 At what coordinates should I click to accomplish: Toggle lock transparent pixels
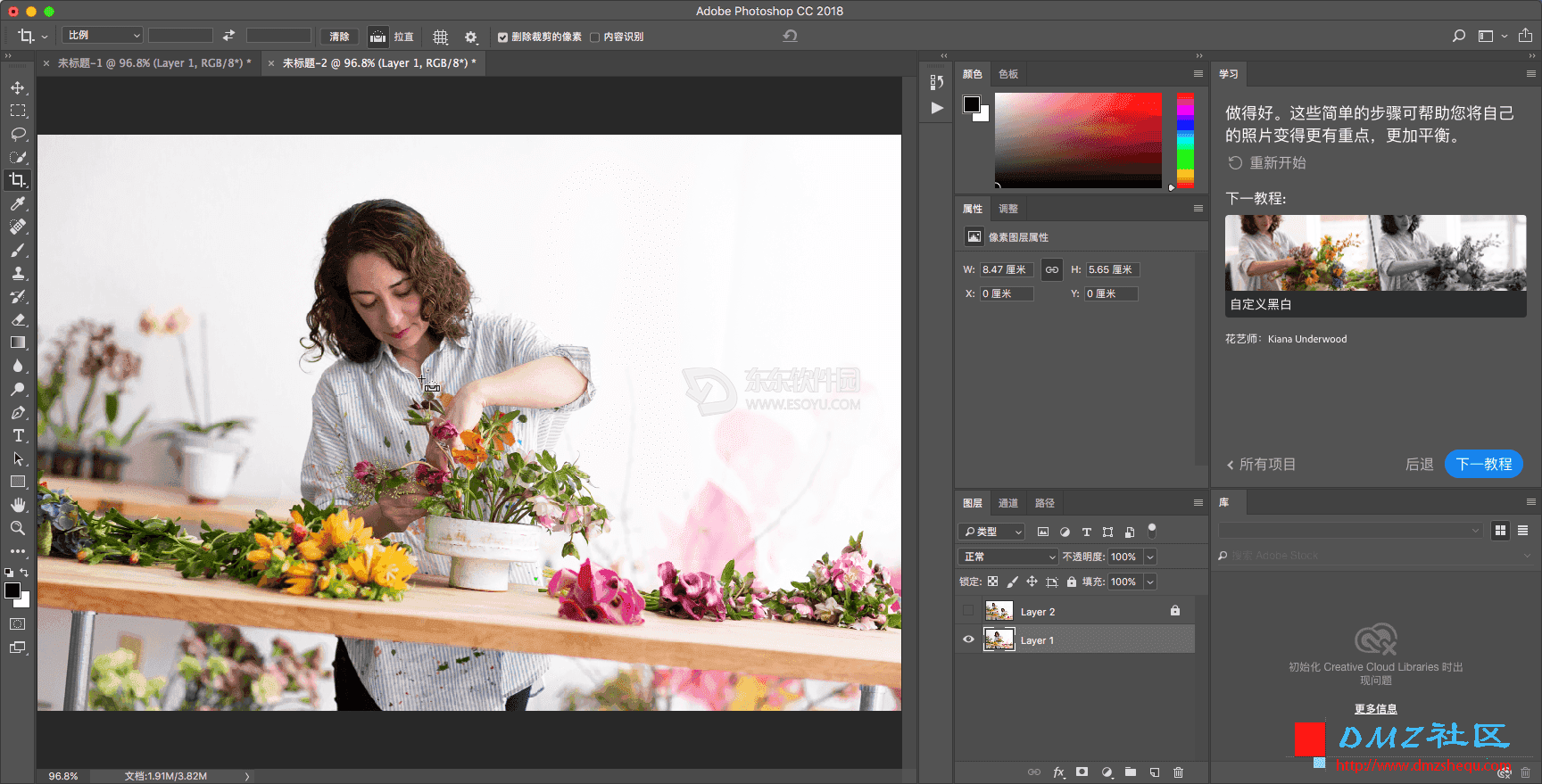pyautogui.click(x=992, y=582)
